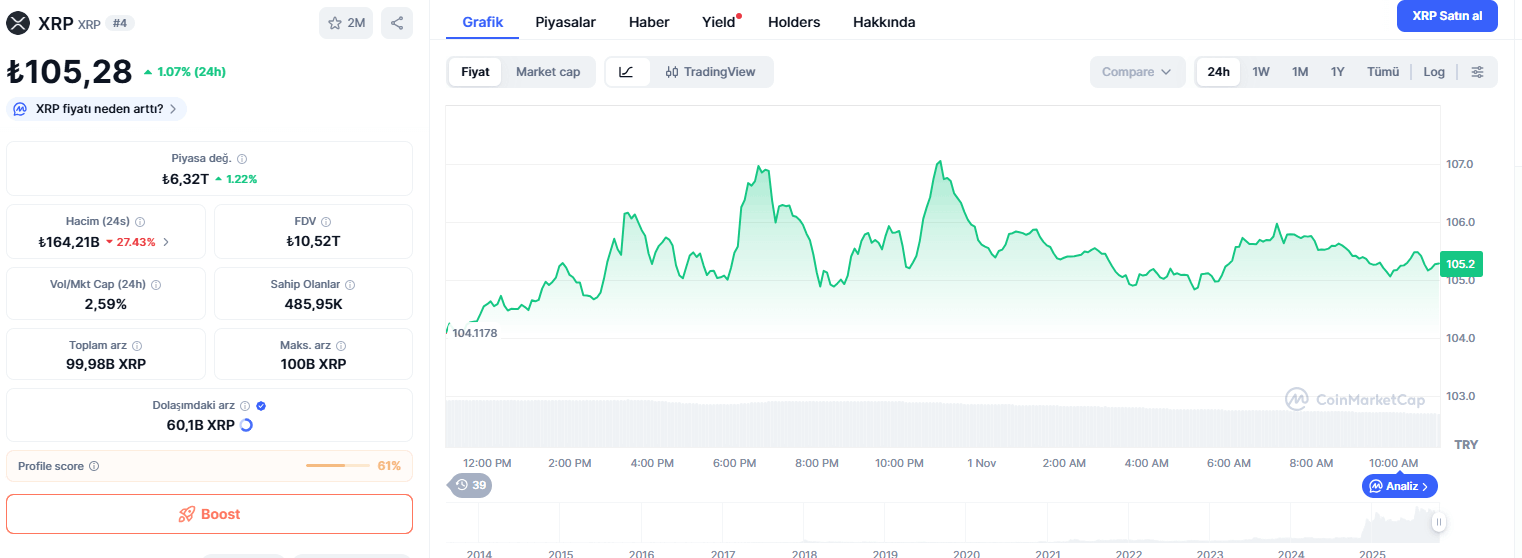Click FDV value ₺10,52T

[x=313, y=242]
